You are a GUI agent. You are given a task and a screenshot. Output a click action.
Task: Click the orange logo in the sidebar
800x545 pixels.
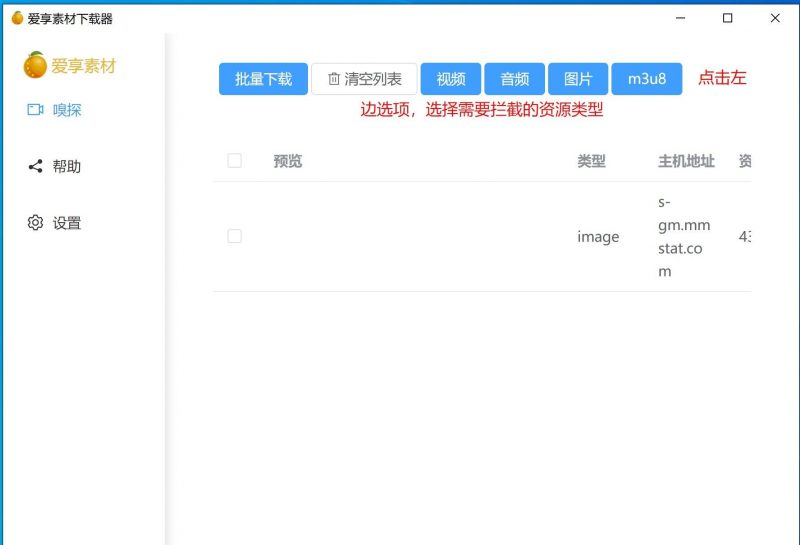[x=36, y=66]
